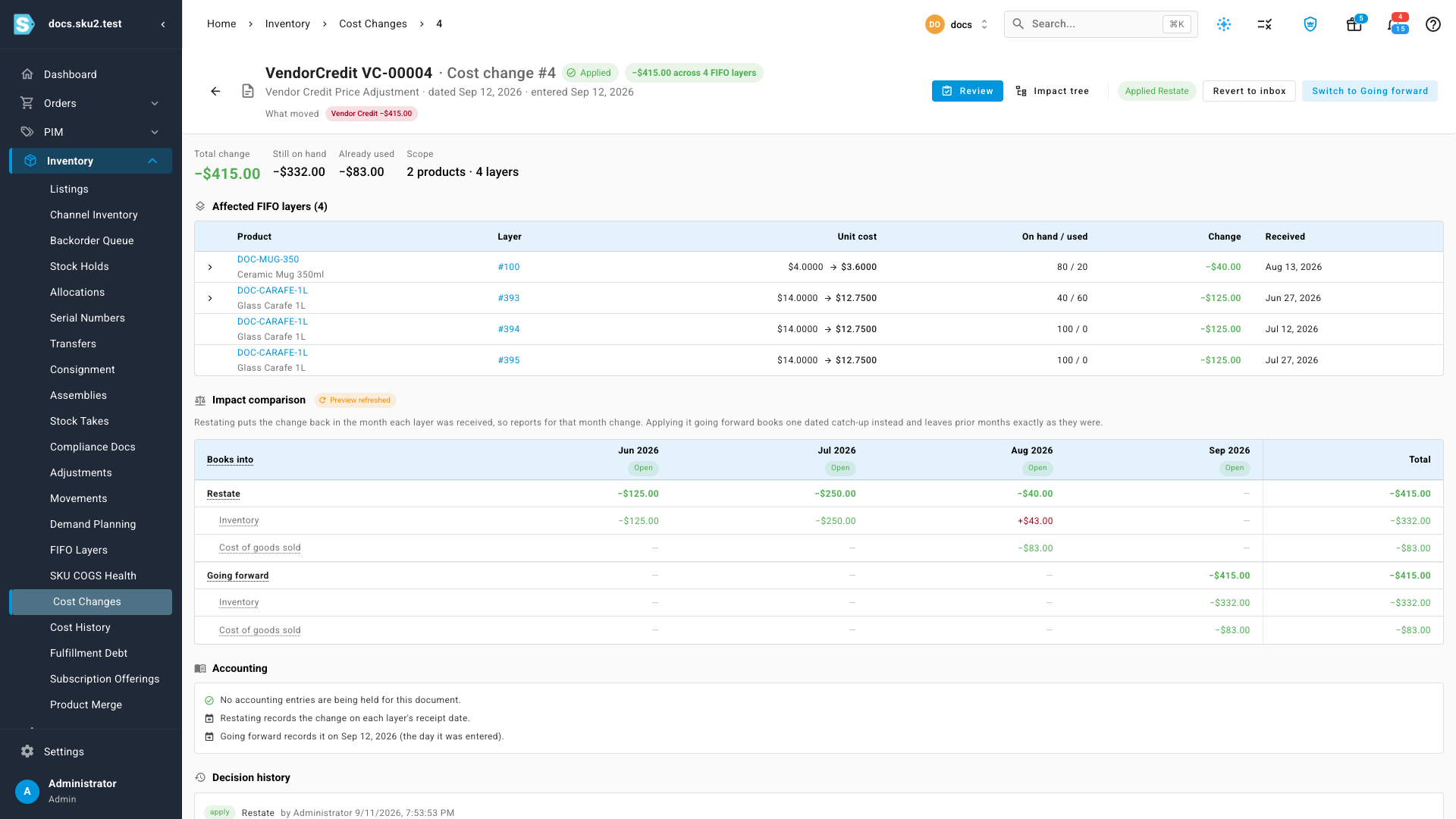Click the shield icon in top bar

tap(1310, 24)
